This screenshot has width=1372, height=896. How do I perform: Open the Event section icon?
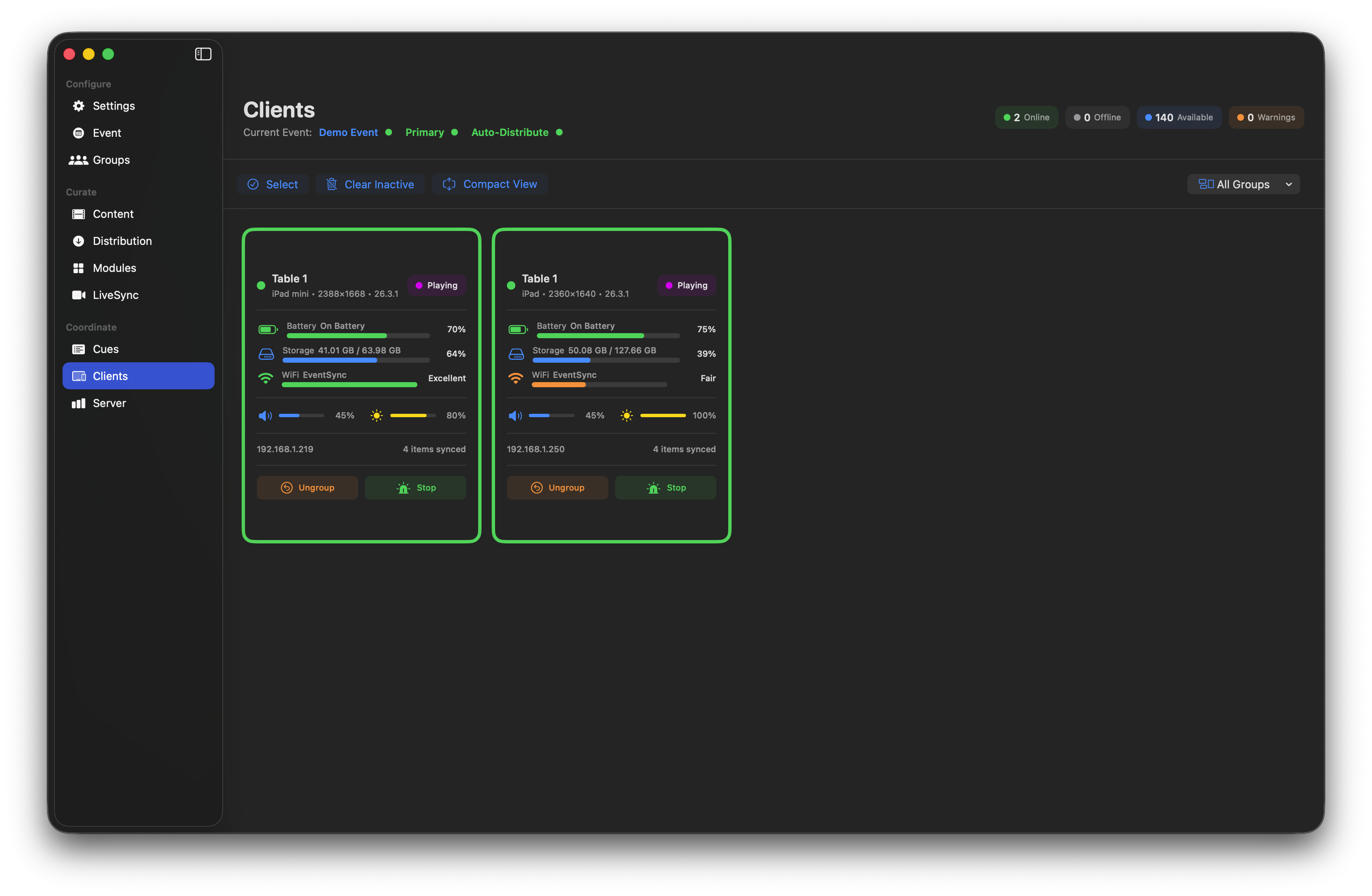[x=79, y=133]
